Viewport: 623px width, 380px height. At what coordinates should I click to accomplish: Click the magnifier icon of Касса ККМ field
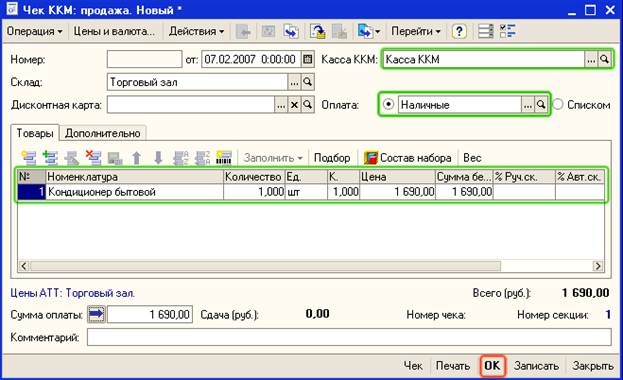[x=604, y=59]
